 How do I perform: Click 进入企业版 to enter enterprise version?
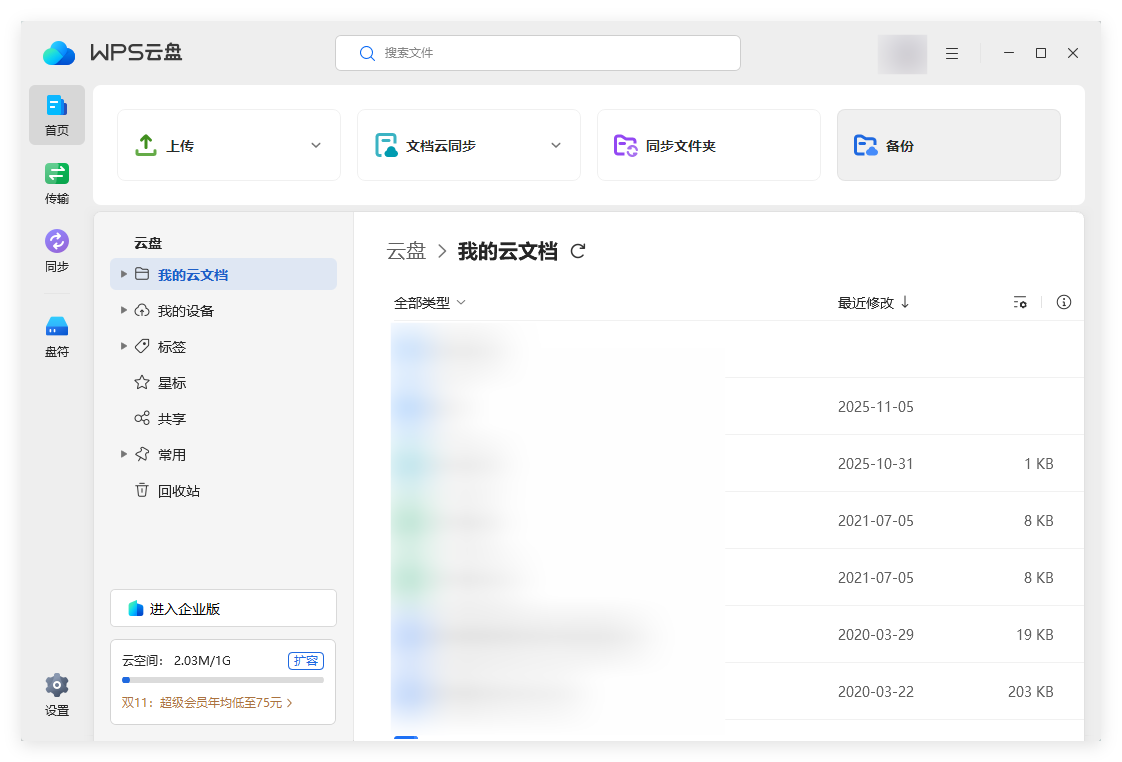[222, 607]
